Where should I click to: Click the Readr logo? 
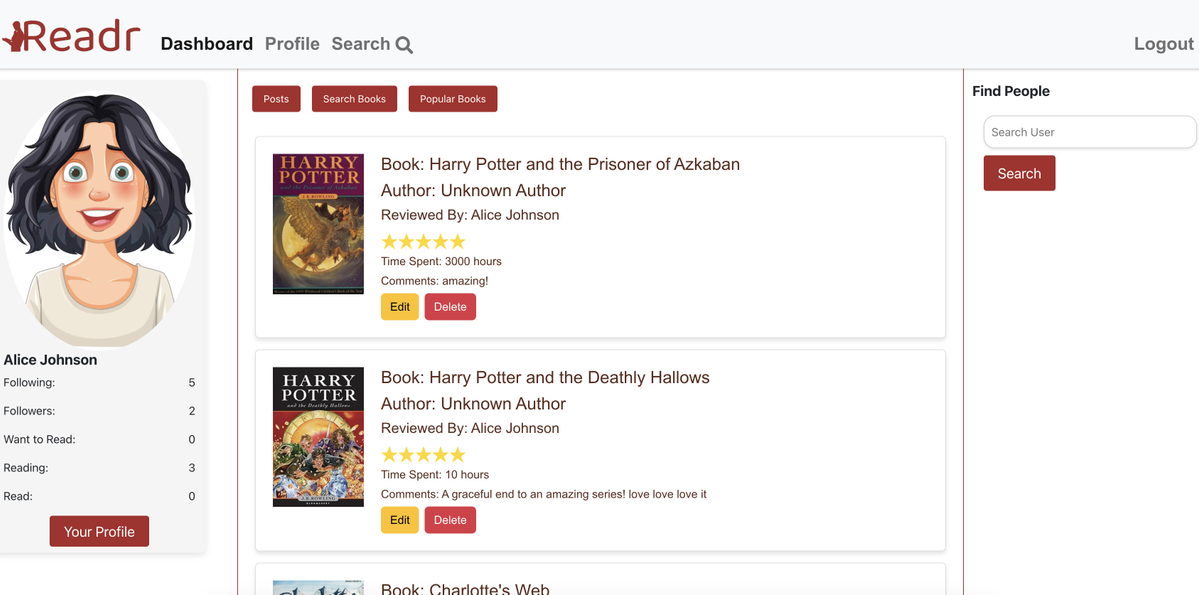coord(71,37)
